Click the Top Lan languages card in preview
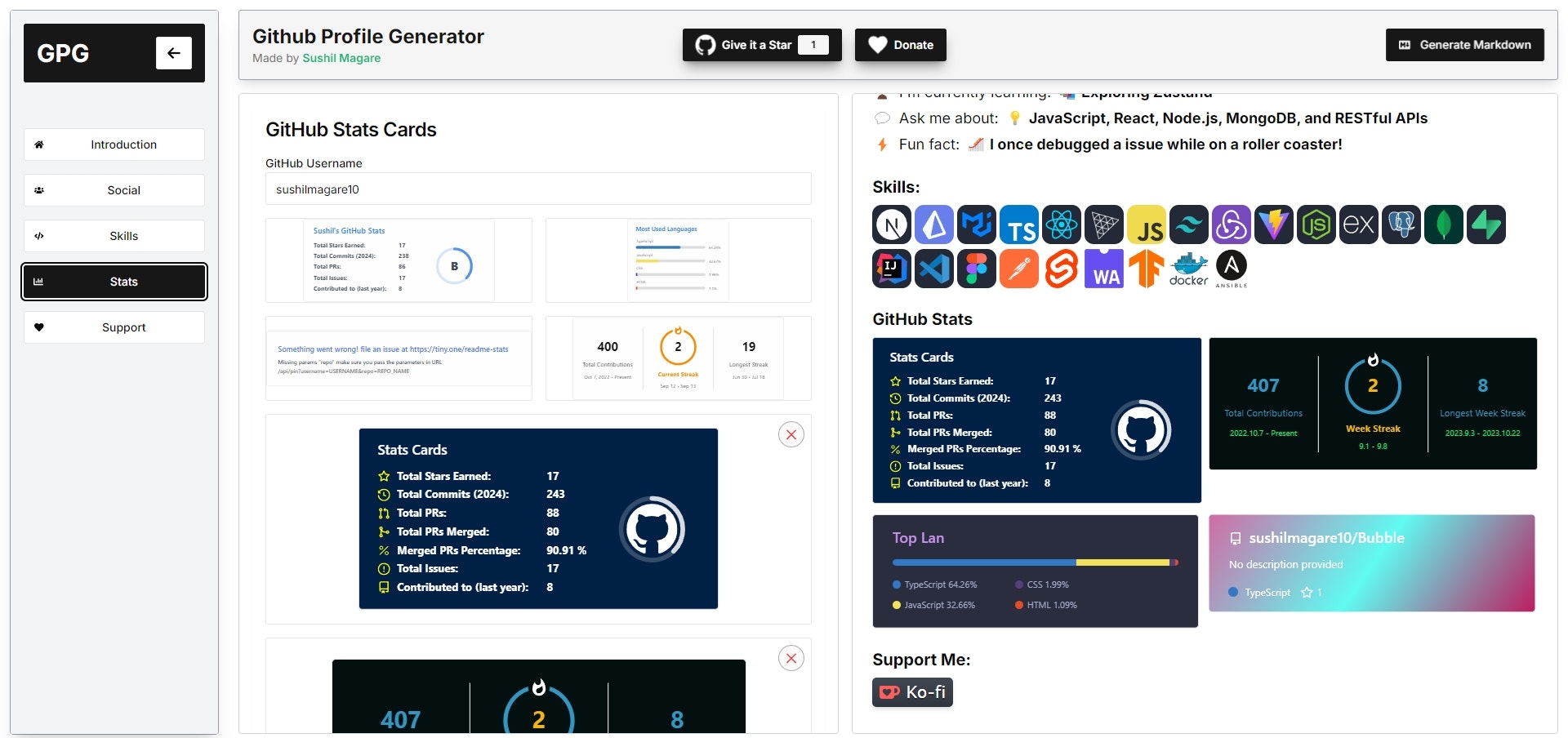Image resolution: width=1568 pixels, height=738 pixels. 1036,571
